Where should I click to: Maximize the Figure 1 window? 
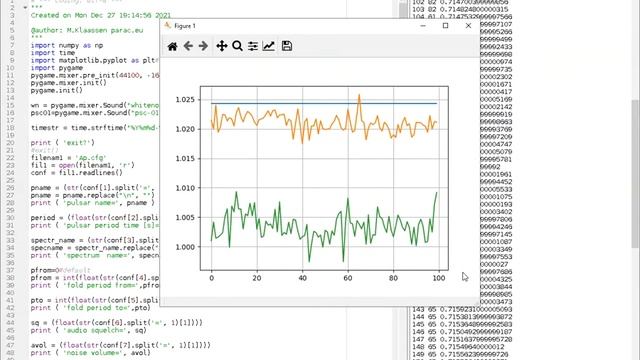445,26
